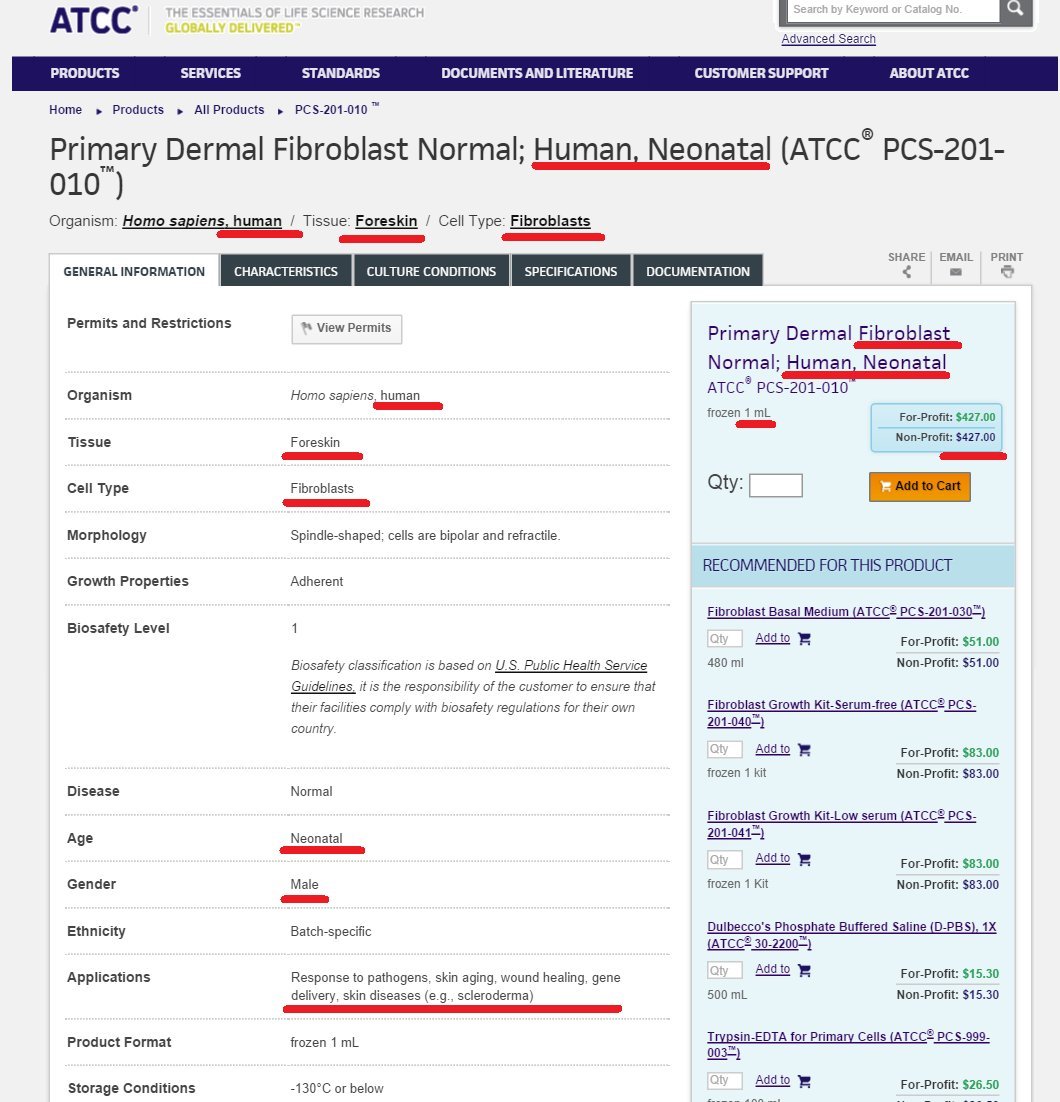This screenshot has width=1060, height=1102.
Task: Select the GENERAL INFORMATION tab
Action: tap(134, 271)
